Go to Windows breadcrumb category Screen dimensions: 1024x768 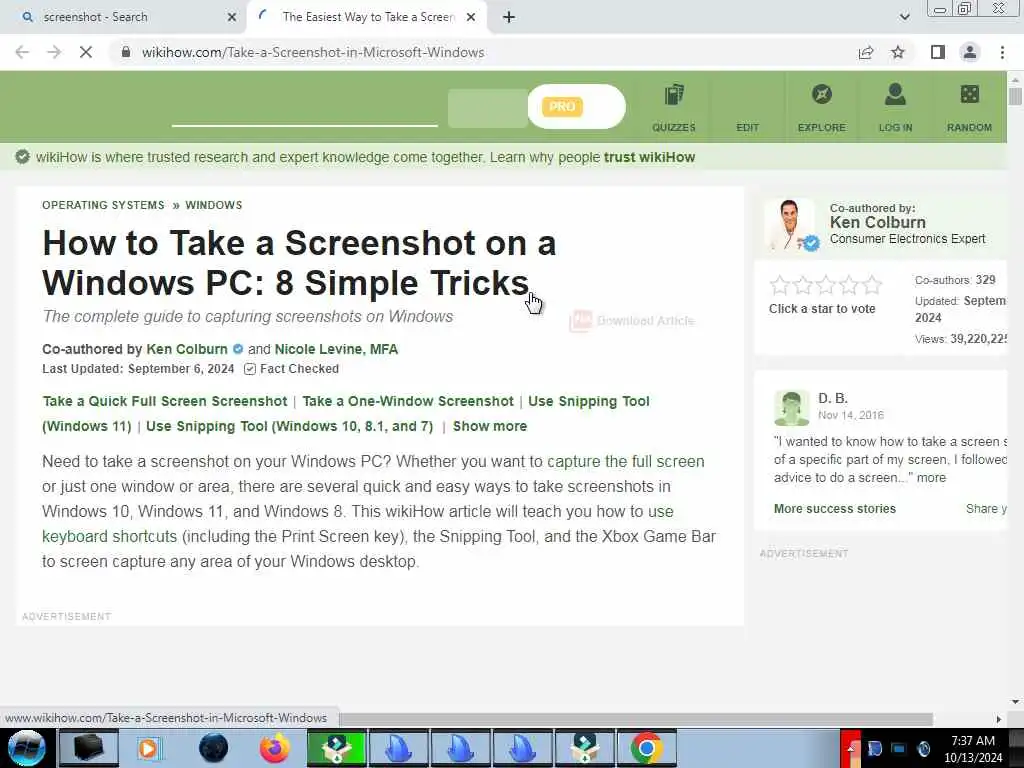pyautogui.click(x=214, y=205)
